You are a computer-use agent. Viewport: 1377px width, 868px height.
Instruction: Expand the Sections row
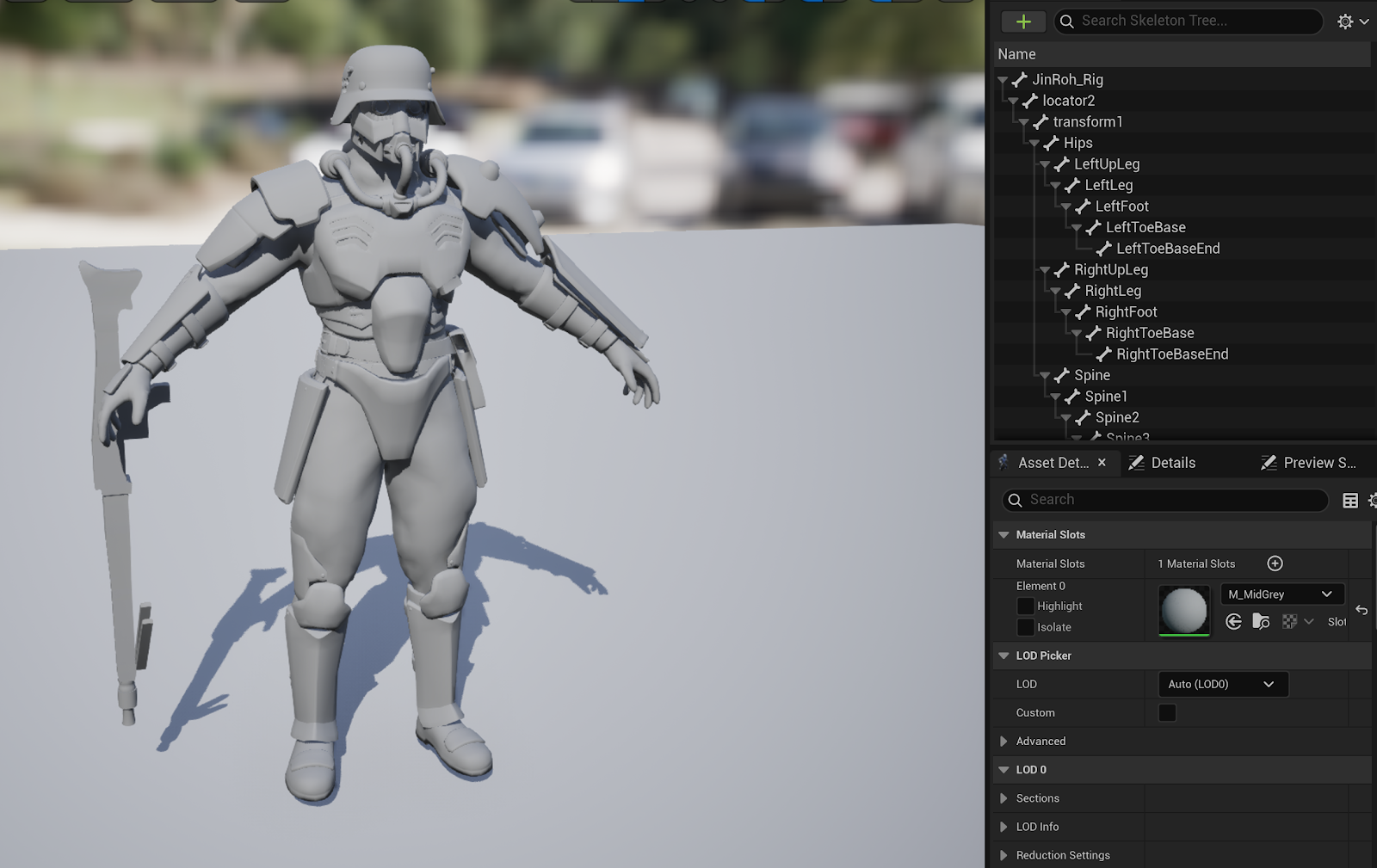[1003, 798]
